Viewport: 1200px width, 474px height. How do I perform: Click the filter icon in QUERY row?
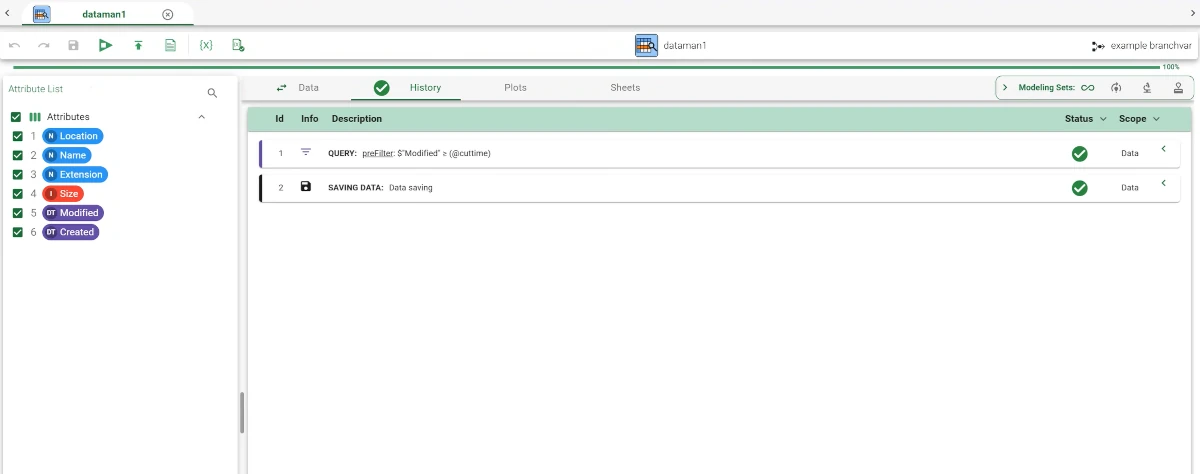click(306, 153)
